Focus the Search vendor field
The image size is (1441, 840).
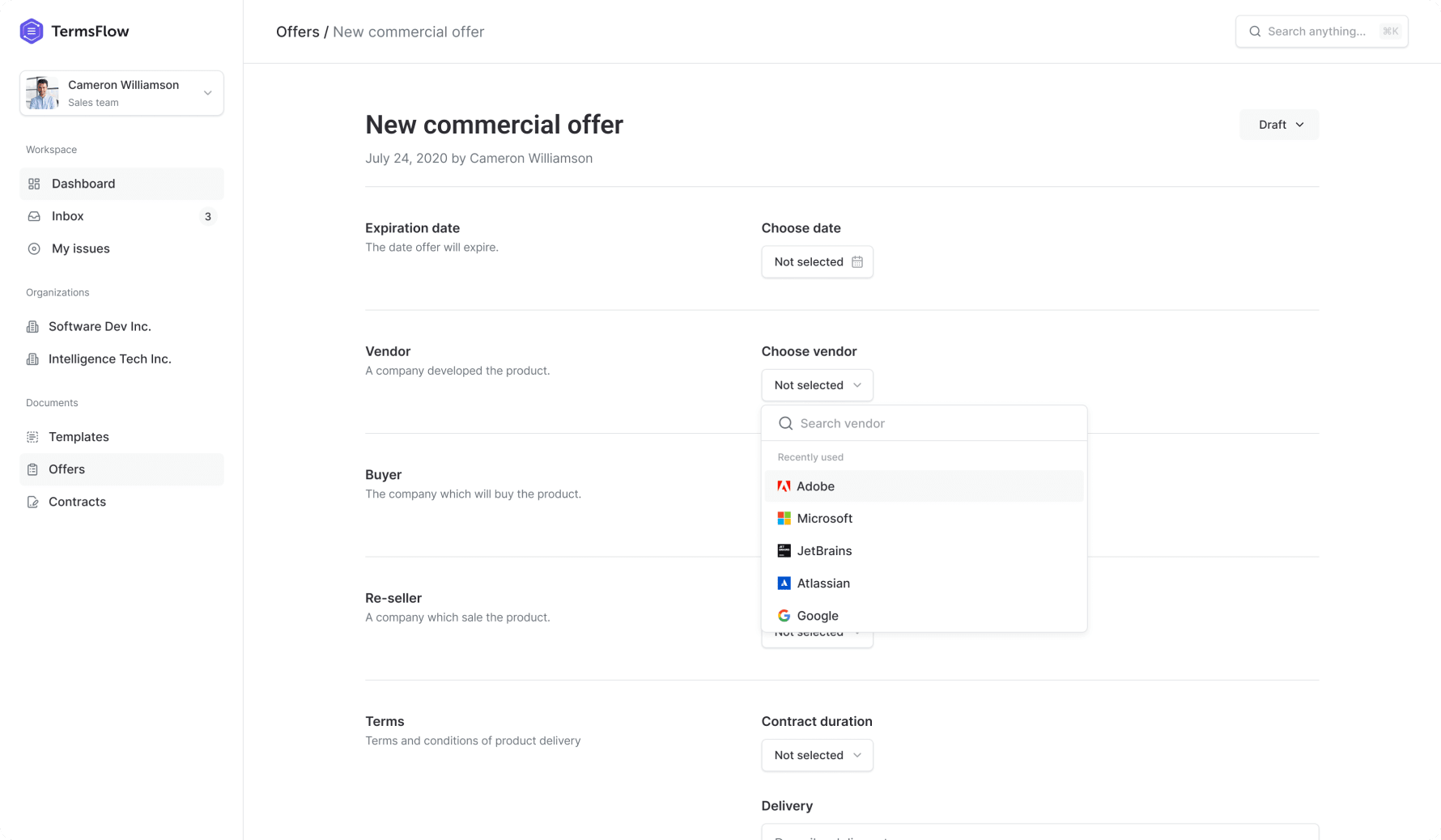[931, 423]
